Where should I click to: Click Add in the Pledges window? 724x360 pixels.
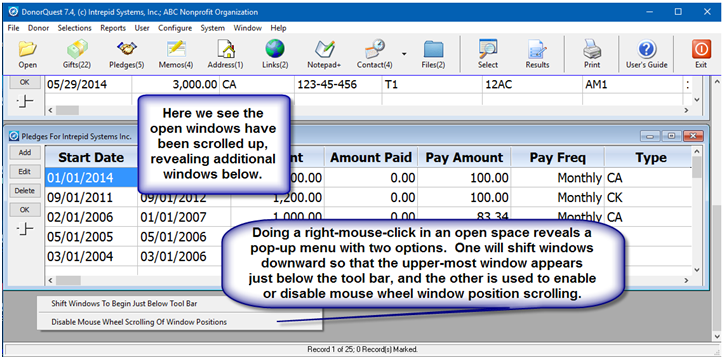[25, 152]
